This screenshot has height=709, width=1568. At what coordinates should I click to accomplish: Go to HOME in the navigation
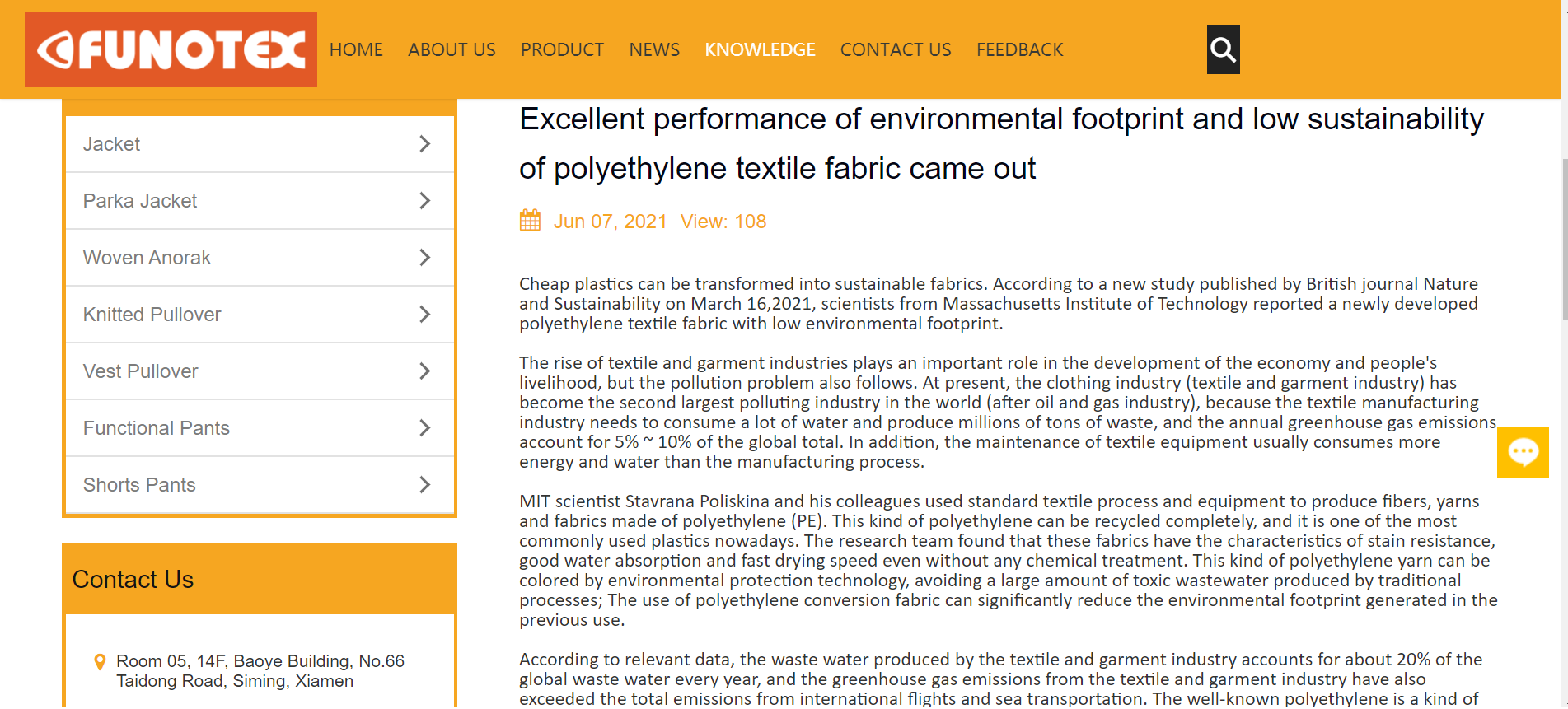tap(356, 50)
